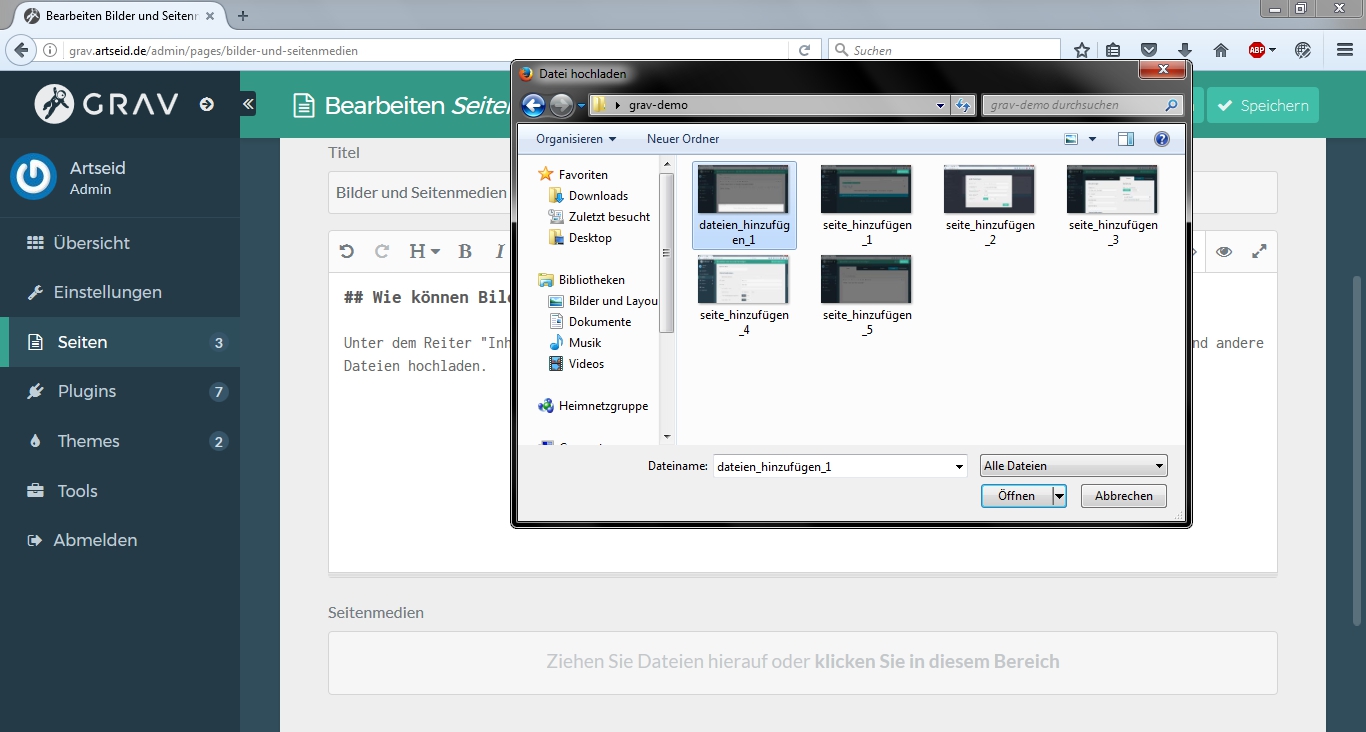Image resolution: width=1366 pixels, height=732 pixels.
Task: Click the help icon in file dialog
Action: 1161,139
